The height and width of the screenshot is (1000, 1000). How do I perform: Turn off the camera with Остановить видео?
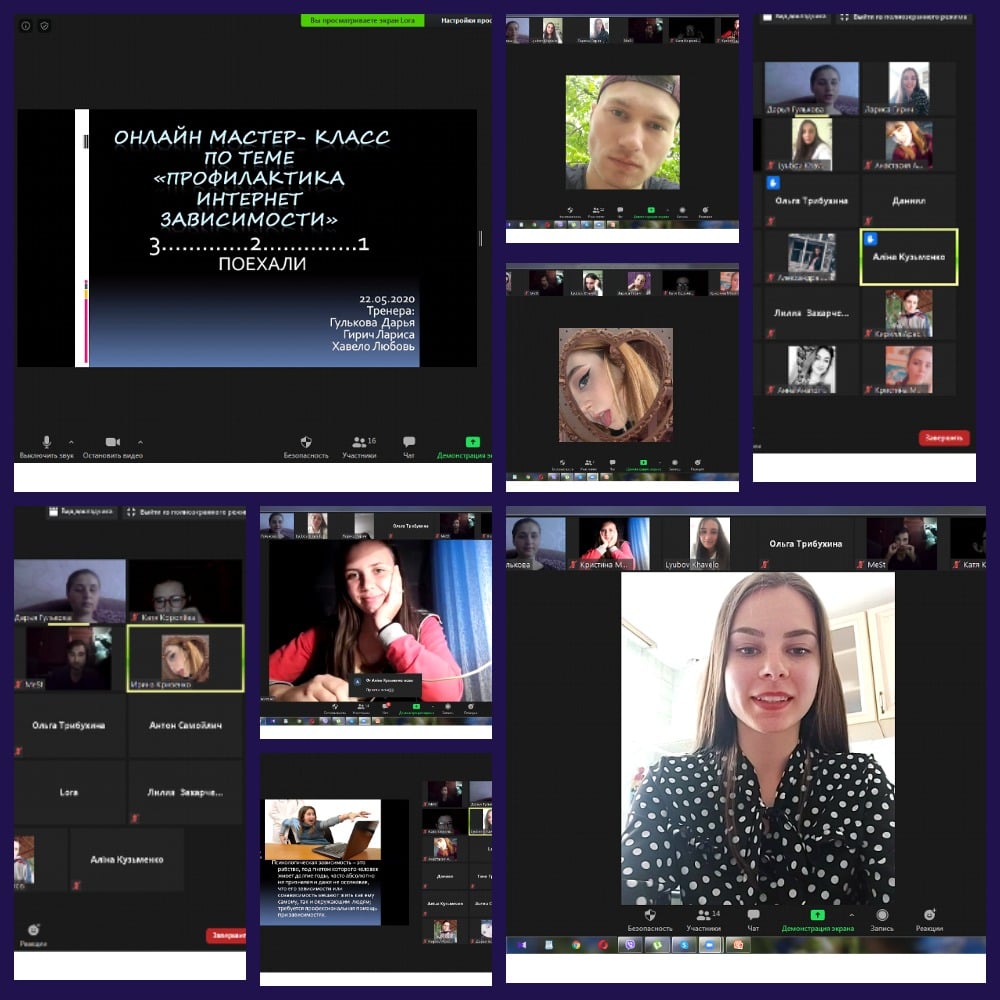click(x=112, y=445)
